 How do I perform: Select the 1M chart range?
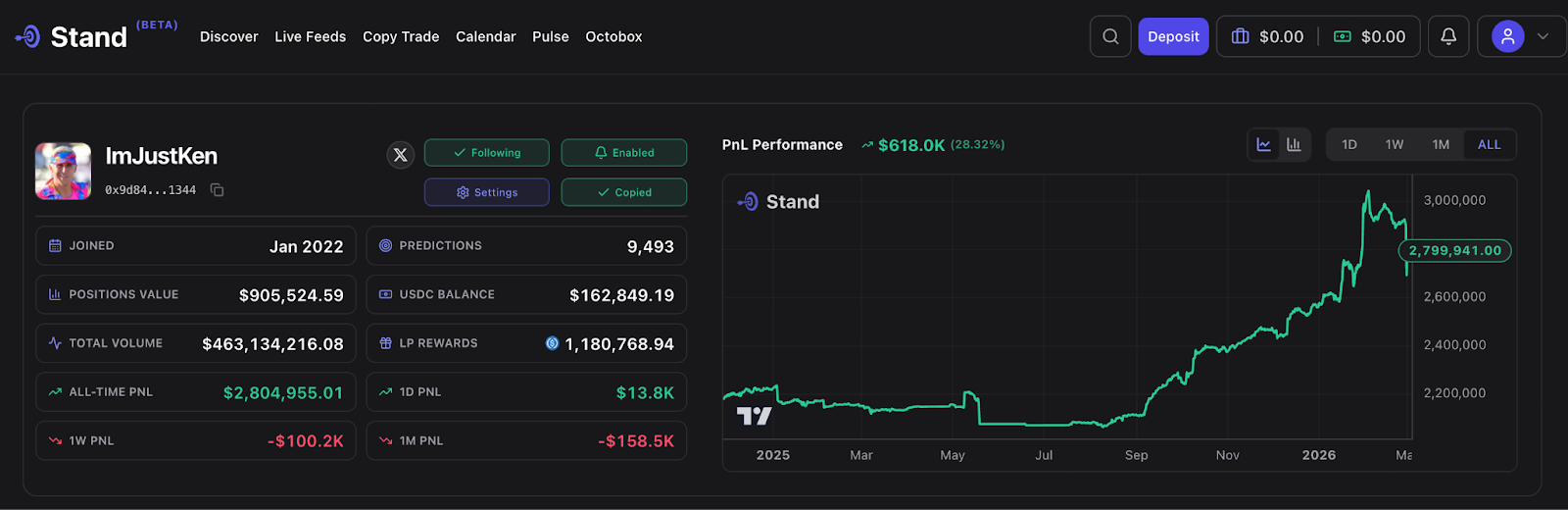(1441, 144)
